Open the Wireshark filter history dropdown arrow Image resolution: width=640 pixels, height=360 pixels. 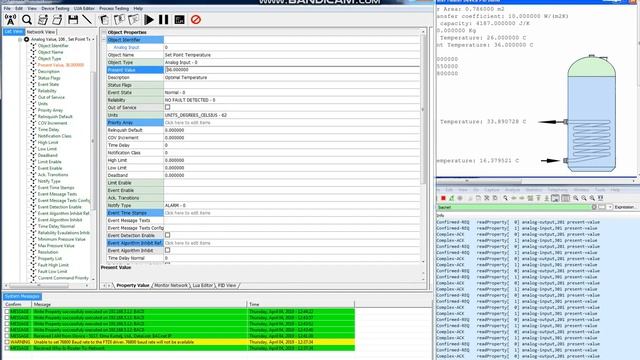pos(610,207)
